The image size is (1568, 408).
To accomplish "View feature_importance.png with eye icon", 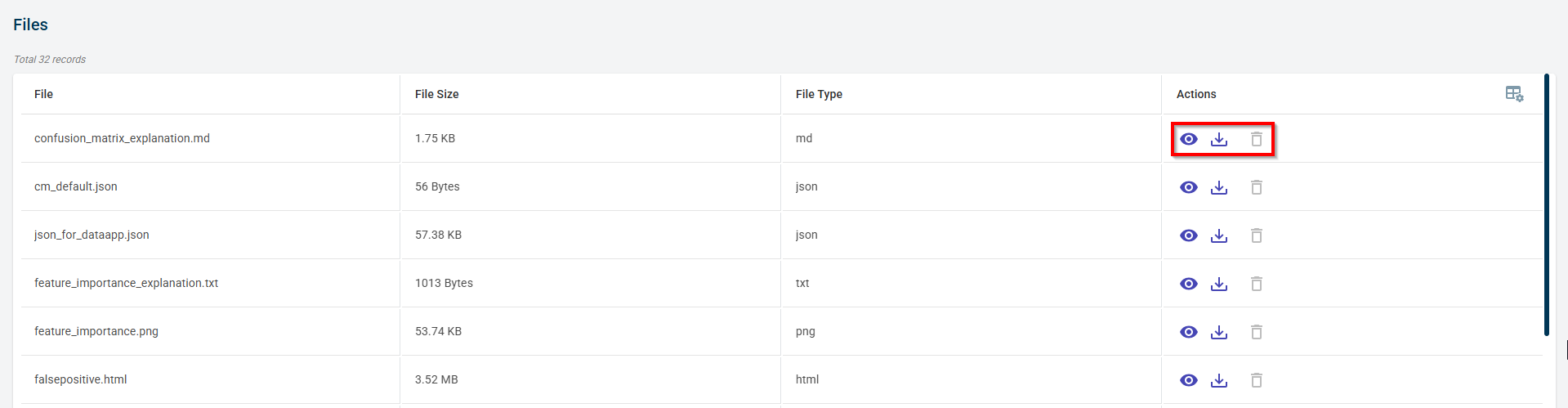I will click(x=1189, y=332).
